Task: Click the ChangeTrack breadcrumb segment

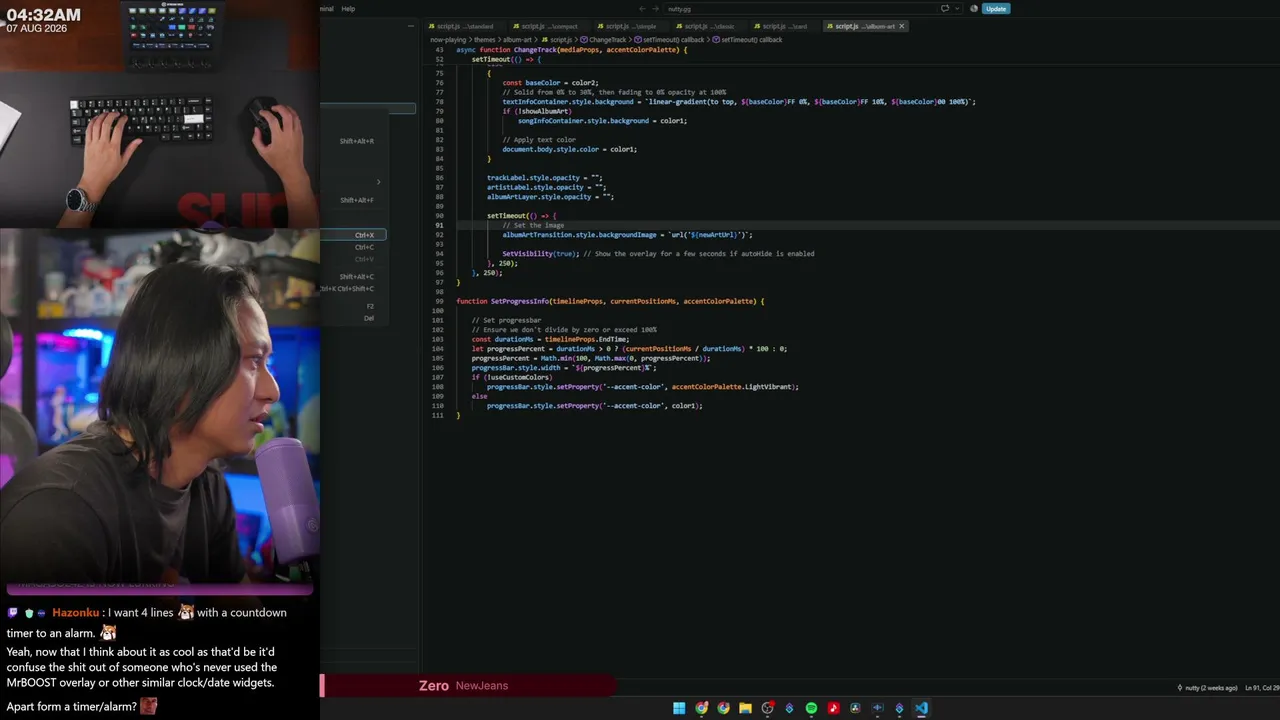Action: (603, 40)
